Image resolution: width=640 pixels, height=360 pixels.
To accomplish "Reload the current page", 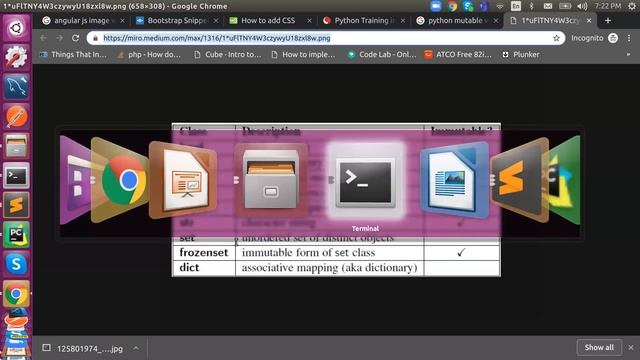I will tap(76, 38).
